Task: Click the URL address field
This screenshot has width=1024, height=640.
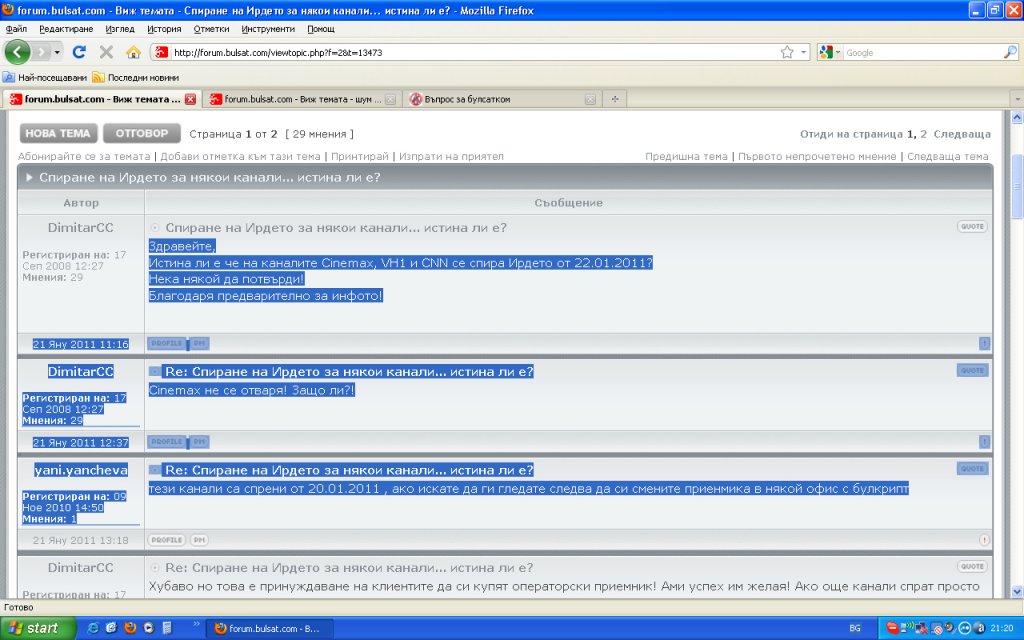Action: [x=473, y=52]
